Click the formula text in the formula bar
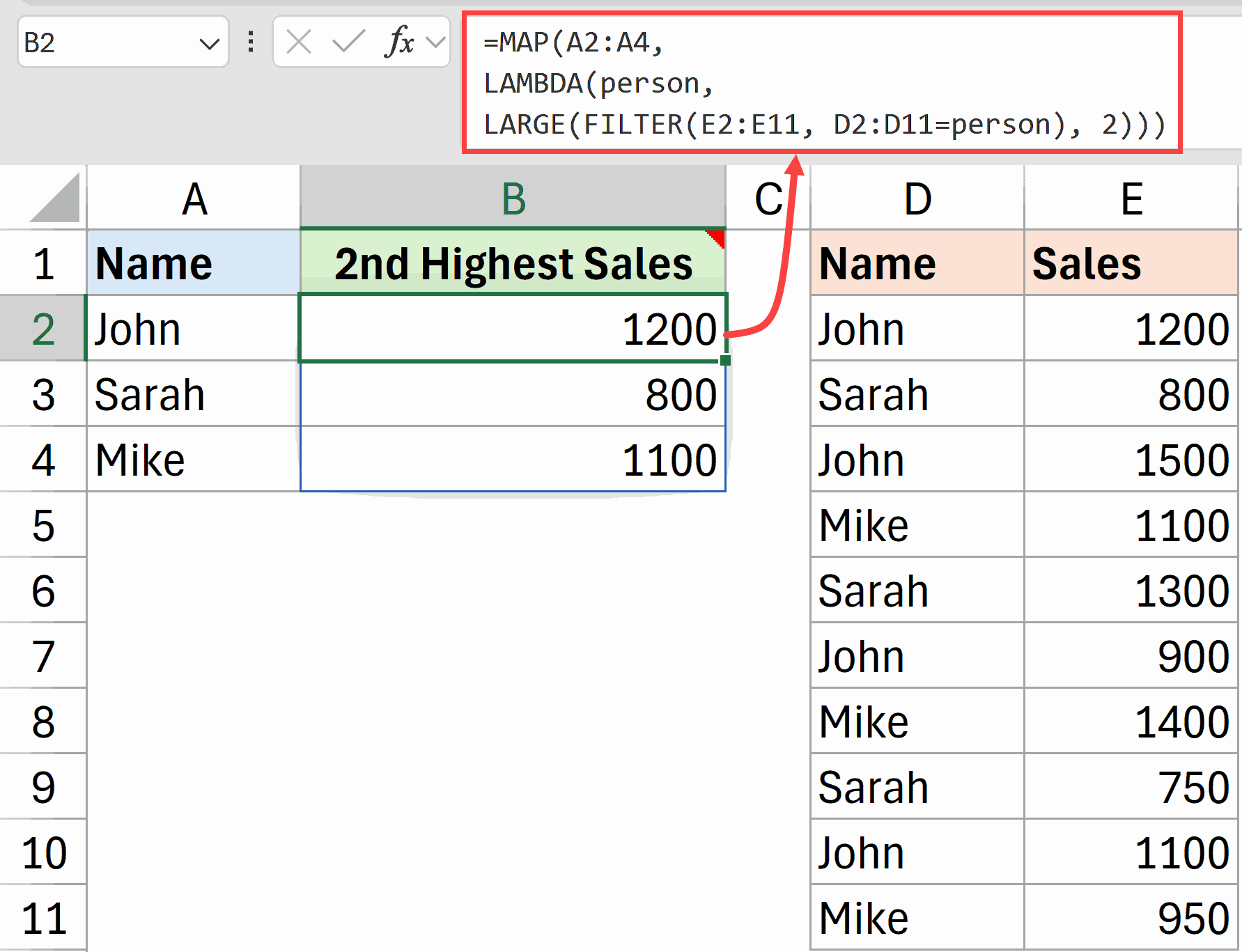1242x952 pixels. pos(766,84)
